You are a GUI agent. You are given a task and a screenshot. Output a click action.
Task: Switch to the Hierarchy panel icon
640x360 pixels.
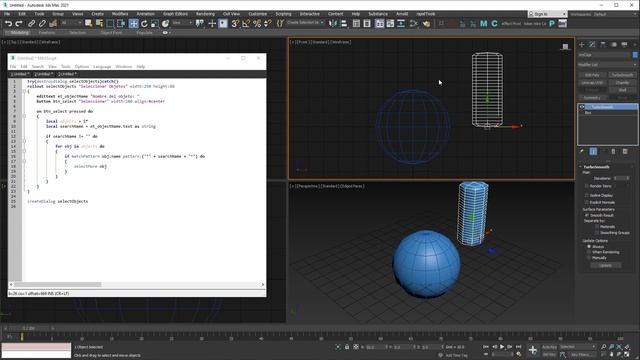click(x=603, y=44)
